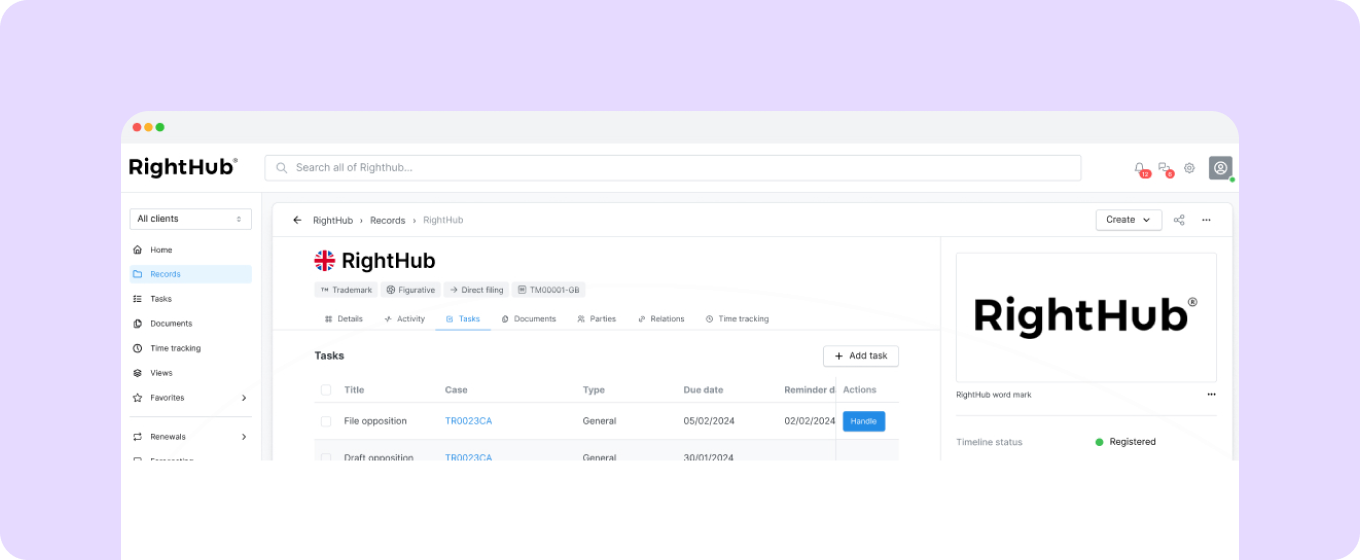Image resolution: width=1360 pixels, height=560 pixels.
Task: Sort by the Due date column header
Action: point(703,390)
